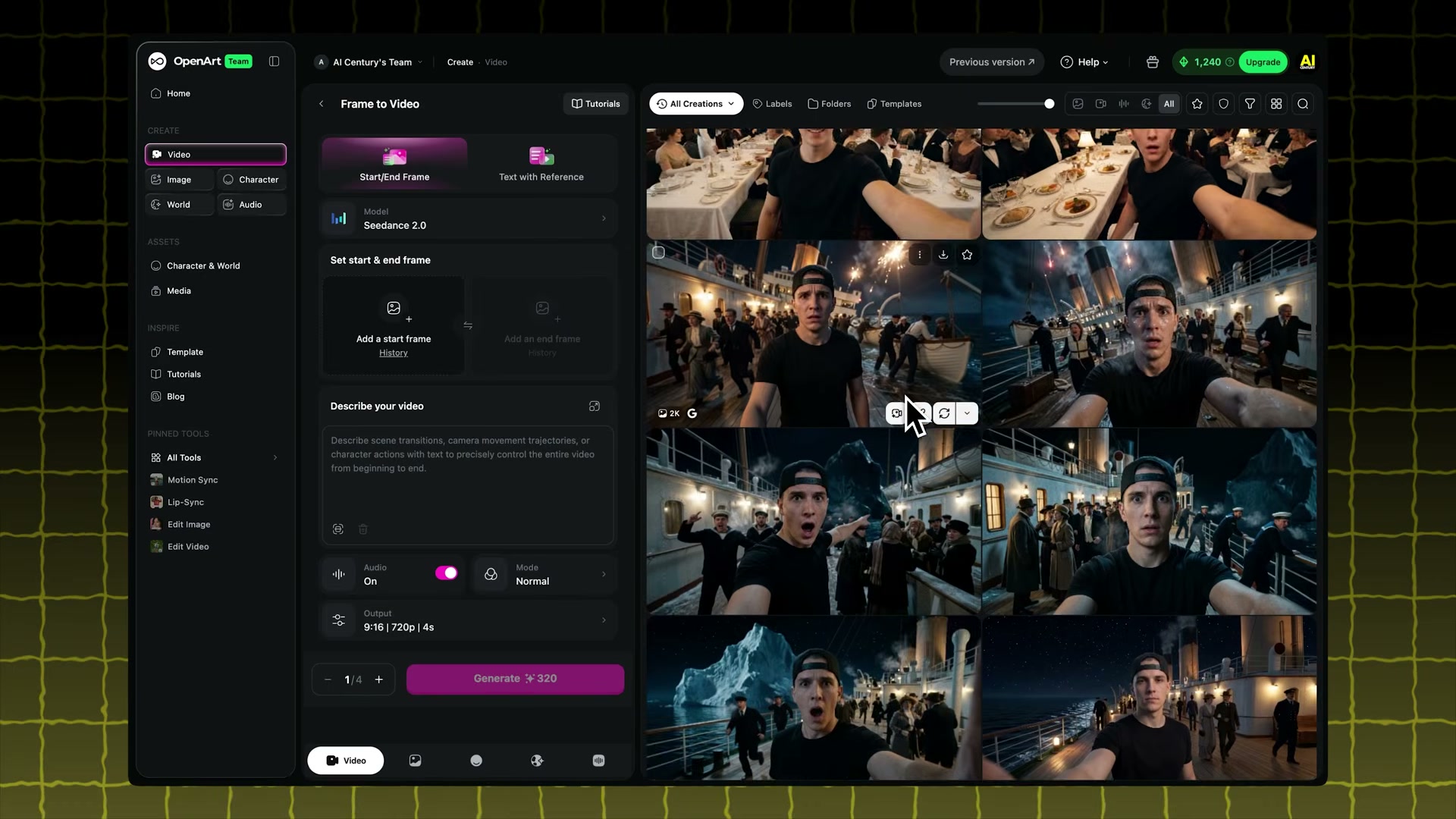Switch to audio mode in bottom bar
Image resolution: width=1456 pixels, height=819 pixels.
pos(598,761)
